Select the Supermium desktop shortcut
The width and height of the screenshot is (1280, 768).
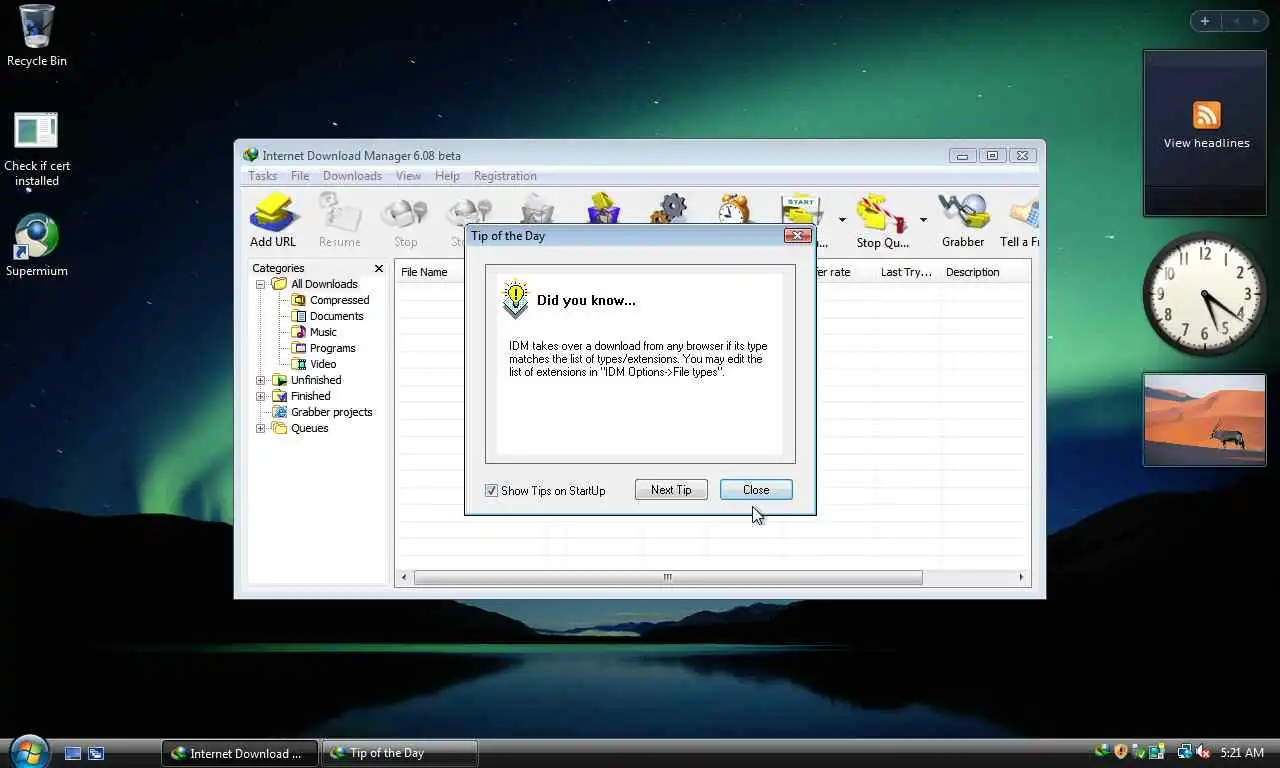click(x=37, y=246)
